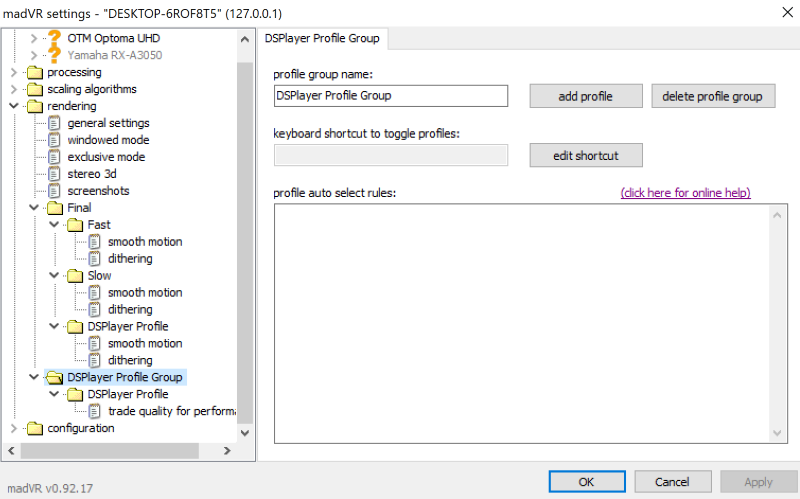
Task: Collapse the DSPlayer Profile Group node
Action: pos(34,377)
